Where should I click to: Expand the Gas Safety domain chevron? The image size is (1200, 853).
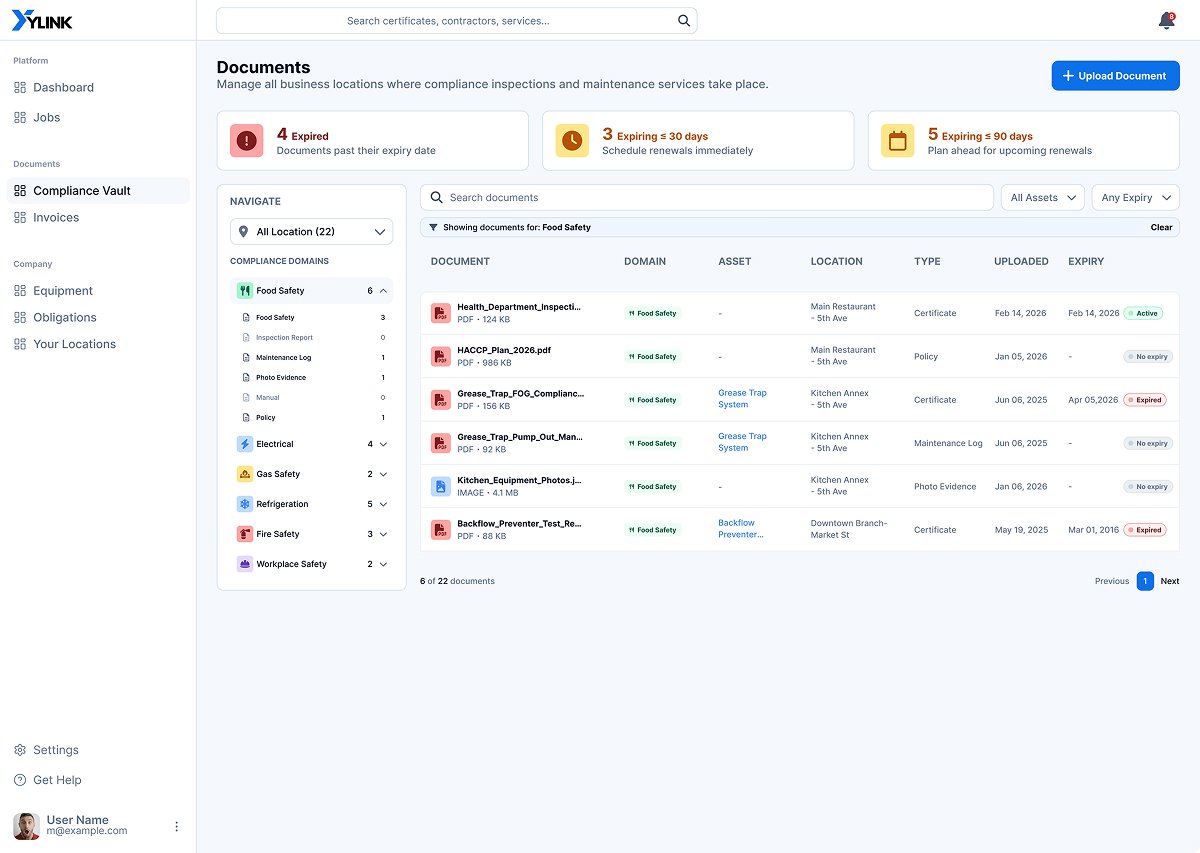pos(384,474)
